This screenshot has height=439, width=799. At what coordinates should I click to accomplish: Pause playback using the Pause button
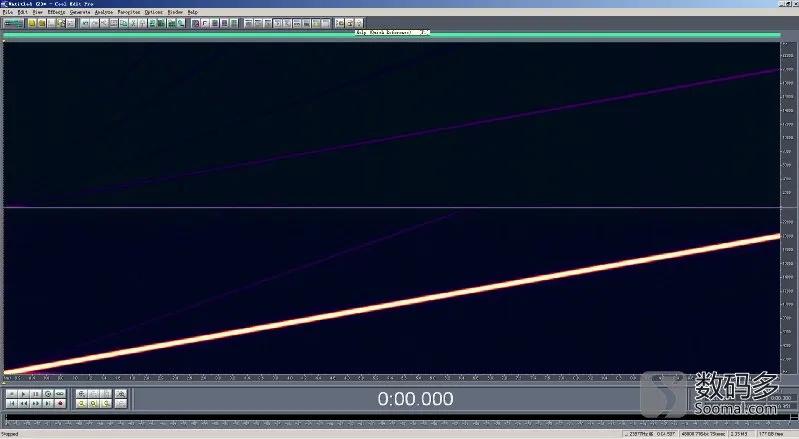pos(36,394)
